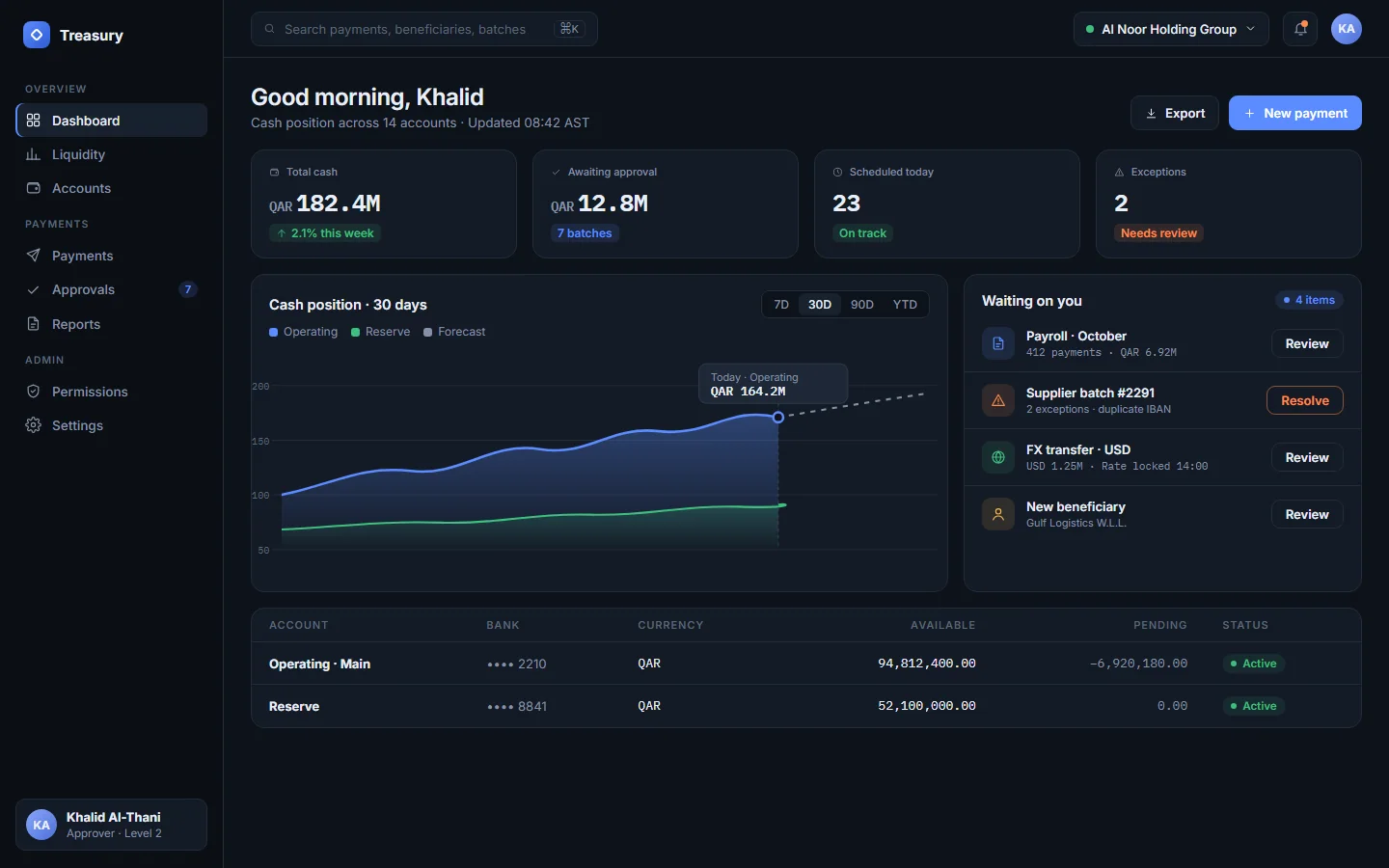
Task: Review the New beneficiary item
Action: (1307, 514)
